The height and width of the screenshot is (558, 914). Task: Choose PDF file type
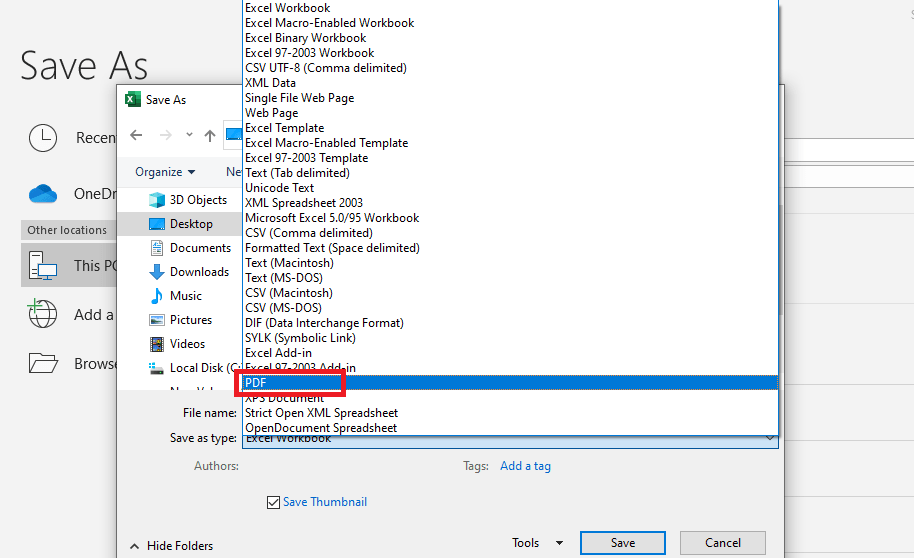pyautogui.click(x=510, y=382)
